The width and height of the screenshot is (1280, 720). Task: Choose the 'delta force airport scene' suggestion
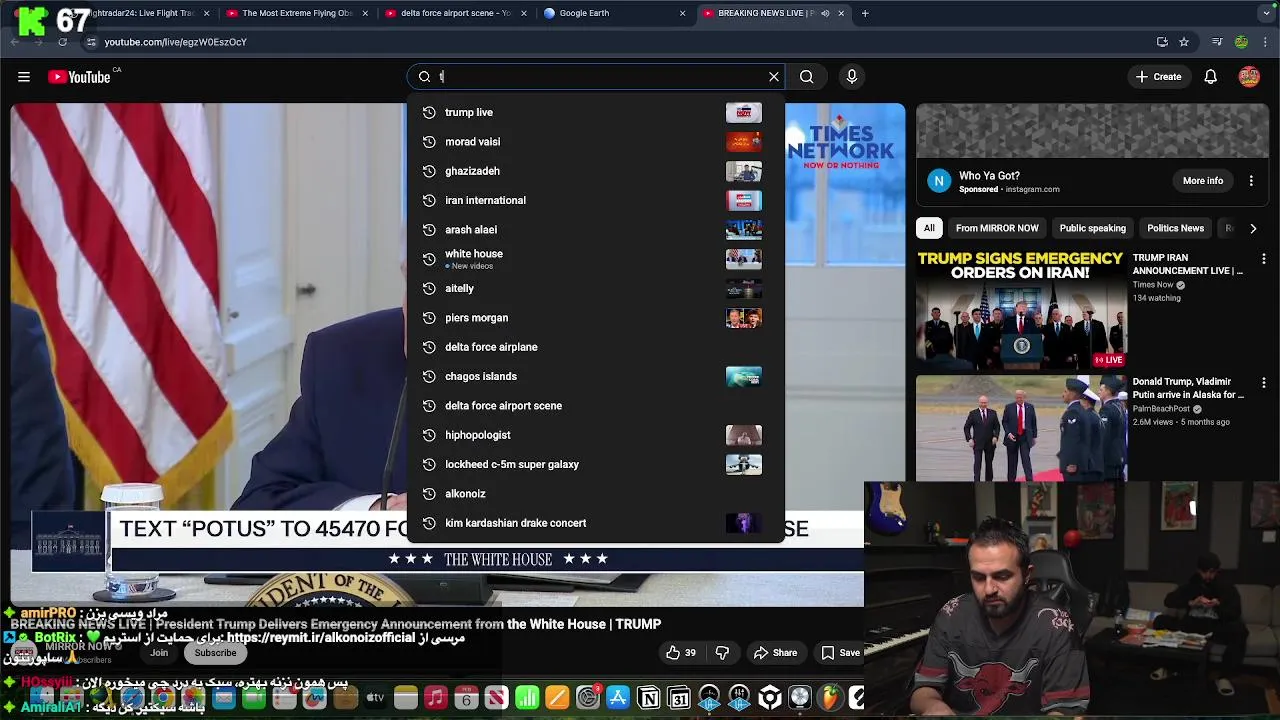596,406
